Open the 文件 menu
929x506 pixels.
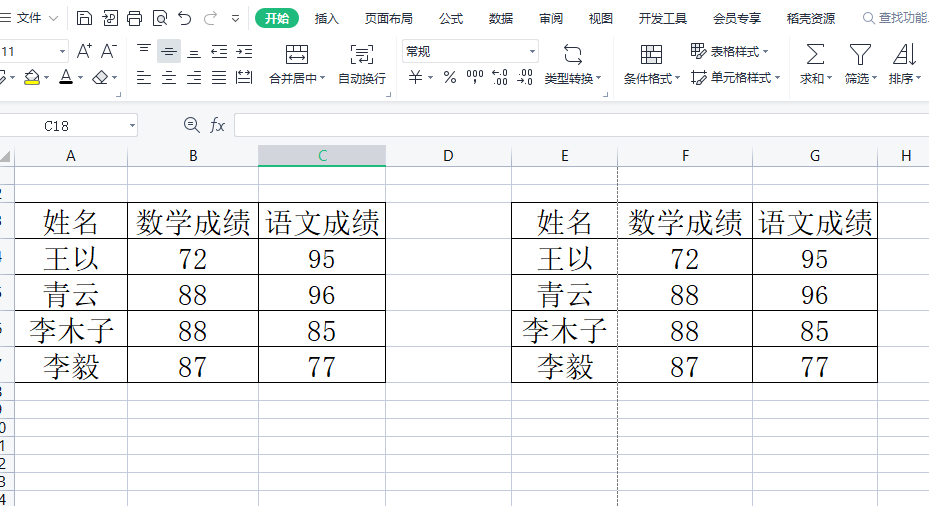tap(30, 18)
